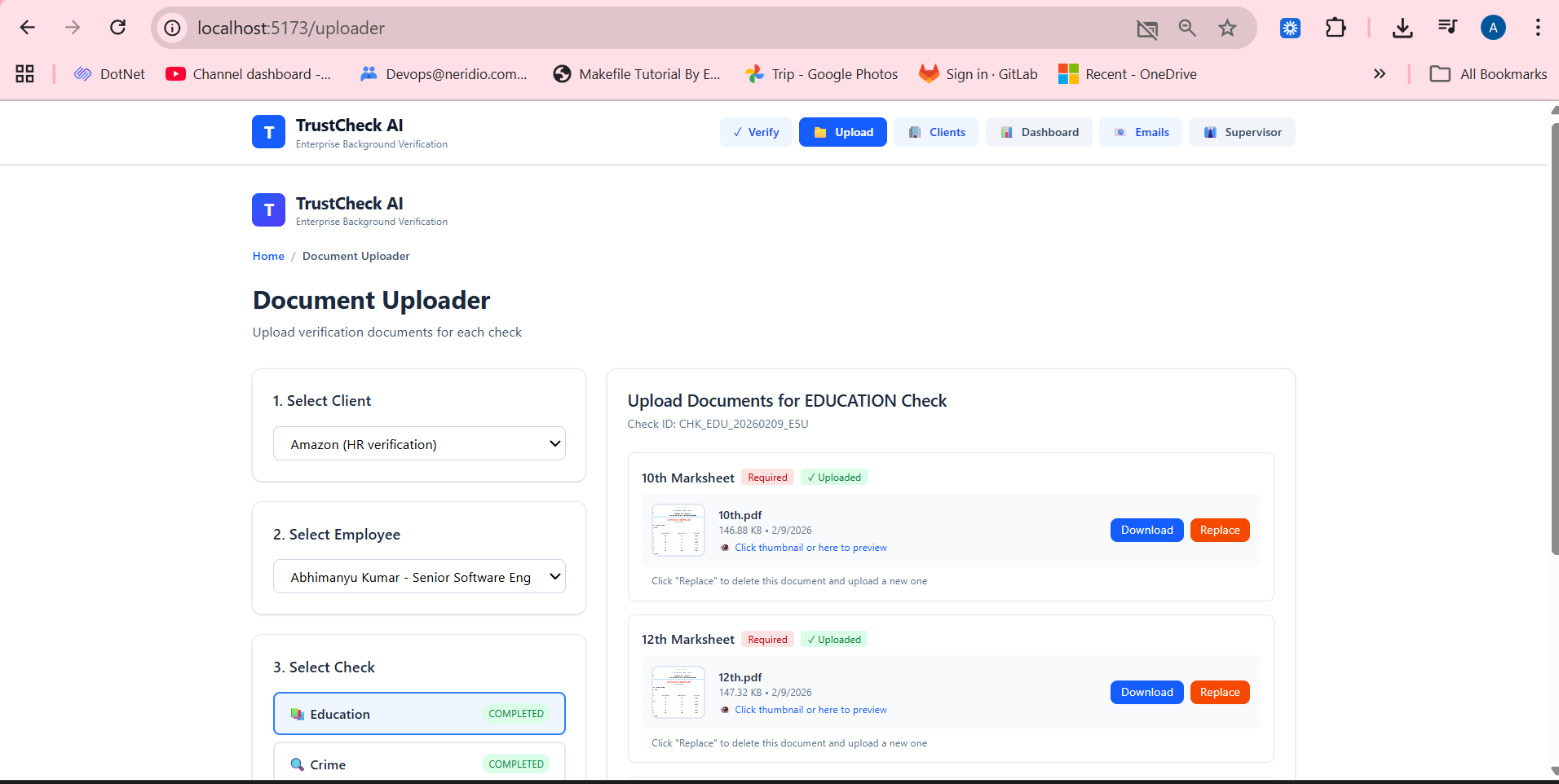
Task: Click the blue snowflake extension icon
Action: (x=1290, y=28)
